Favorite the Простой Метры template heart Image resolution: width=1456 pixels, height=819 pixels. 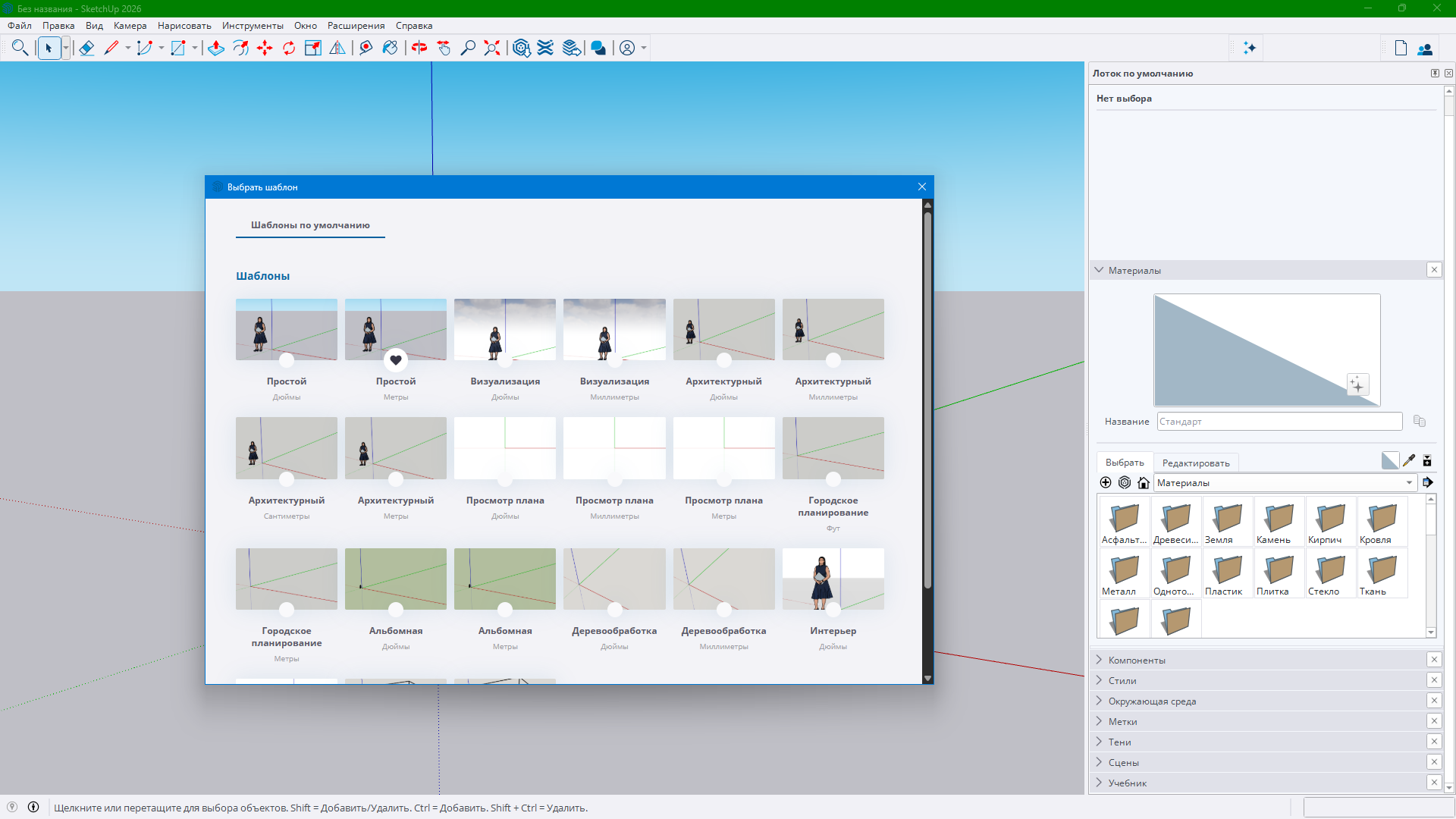[396, 360]
